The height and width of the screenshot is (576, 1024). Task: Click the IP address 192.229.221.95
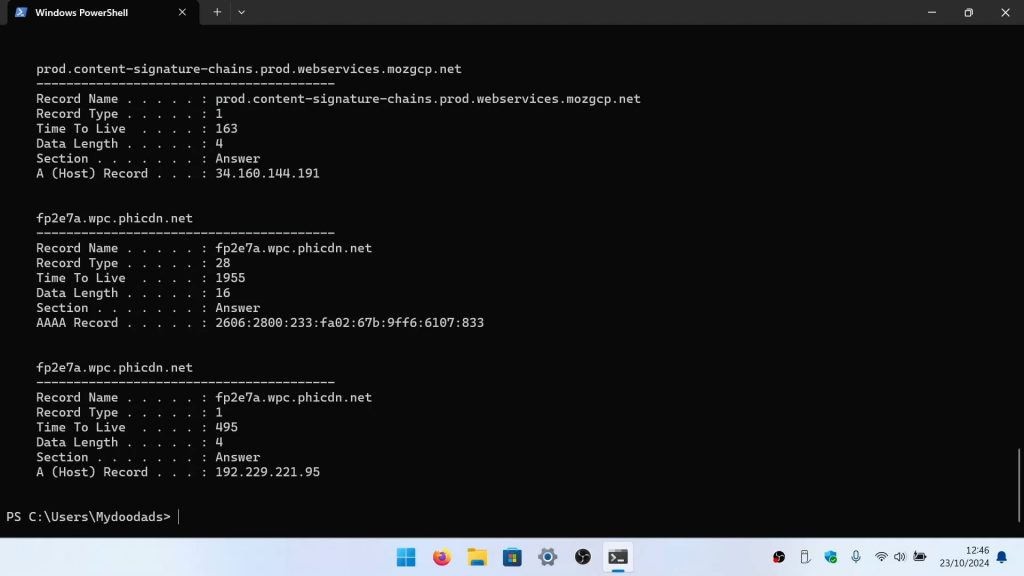(267, 472)
